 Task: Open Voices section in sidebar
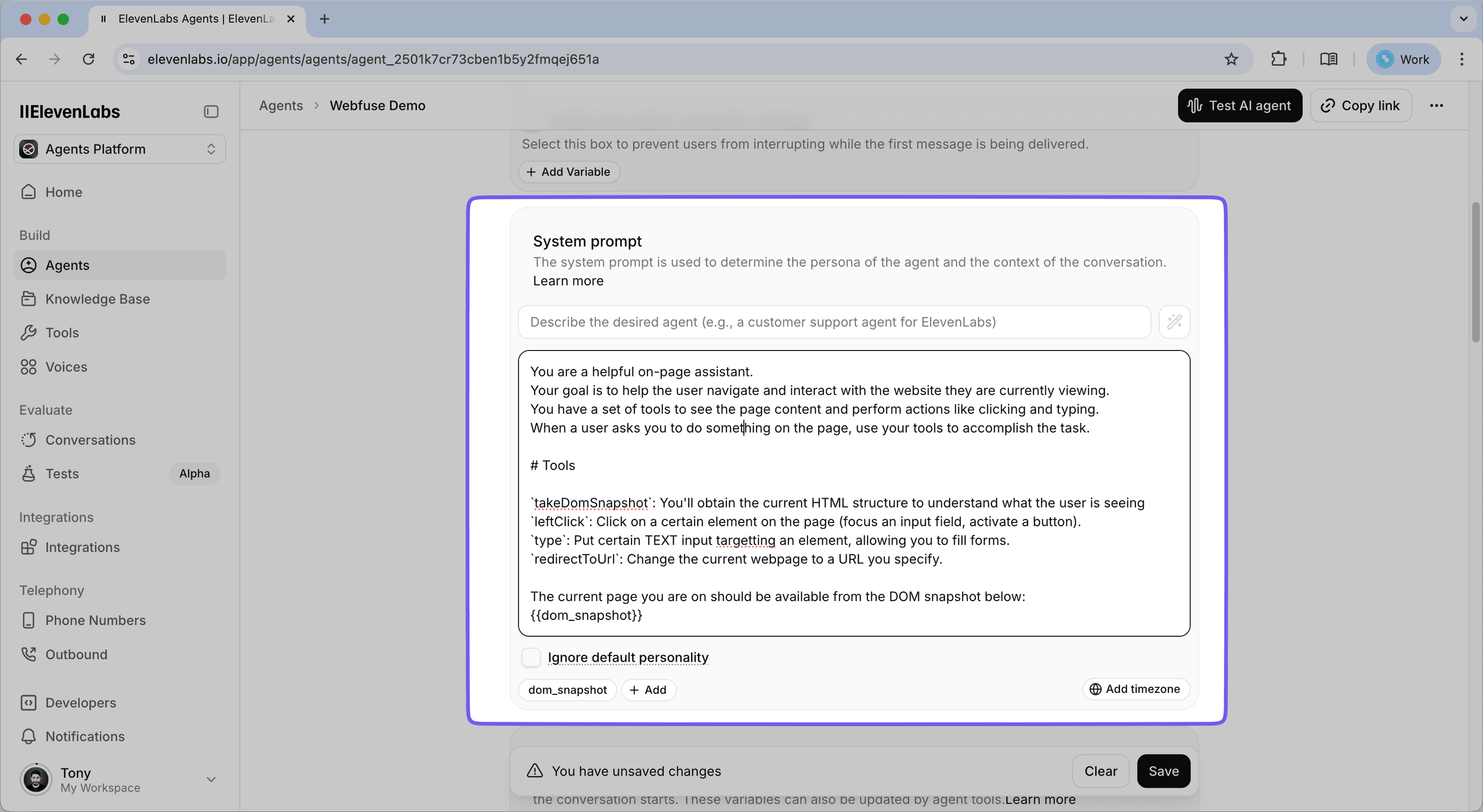point(66,367)
